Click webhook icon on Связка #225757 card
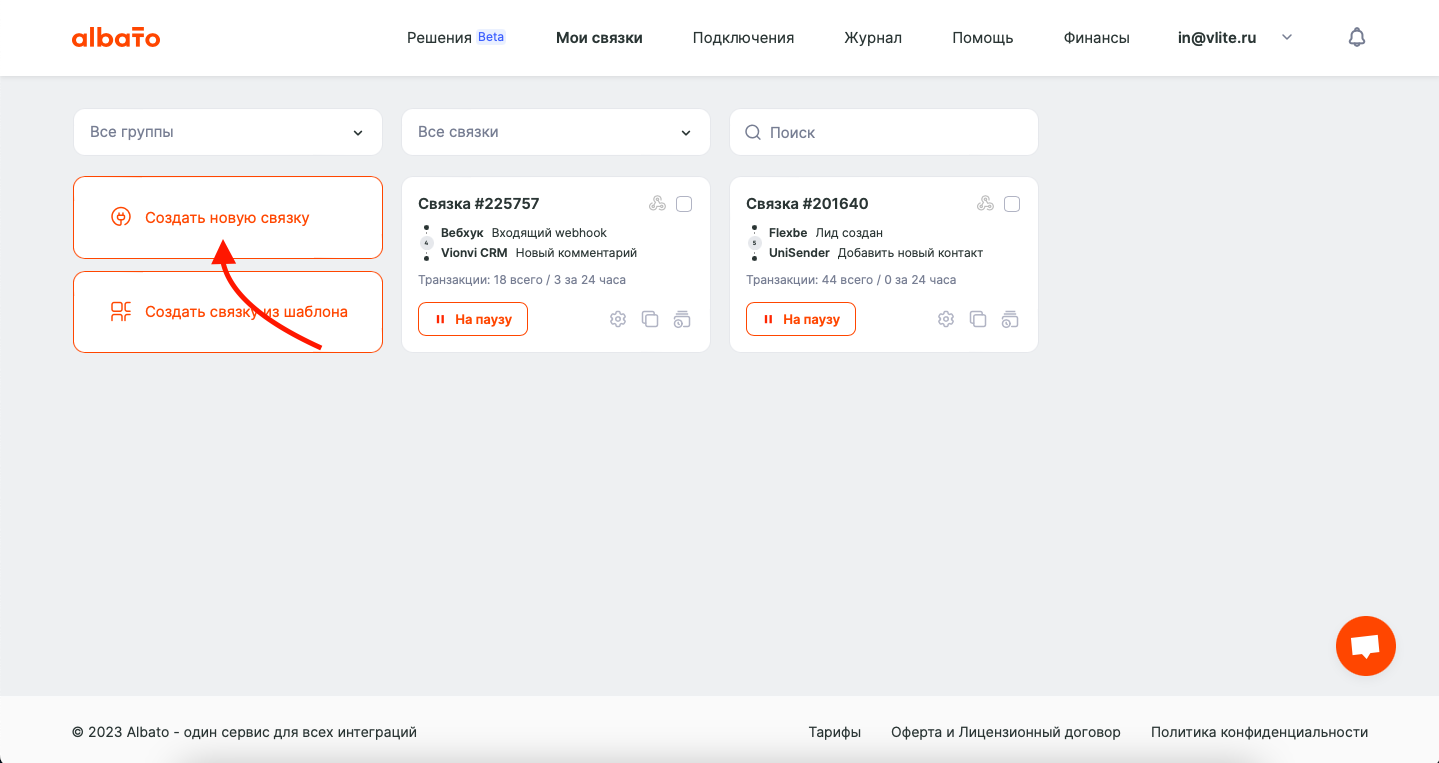This screenshot has width=1439, height=763. (x=657, y=204)
